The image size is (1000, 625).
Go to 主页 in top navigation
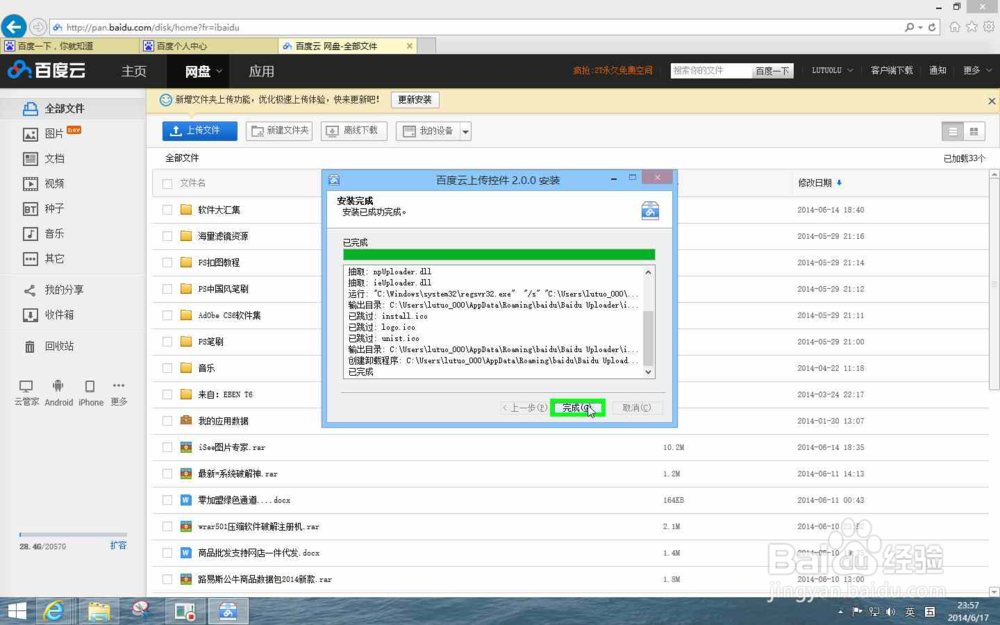[x=134, y=71]
